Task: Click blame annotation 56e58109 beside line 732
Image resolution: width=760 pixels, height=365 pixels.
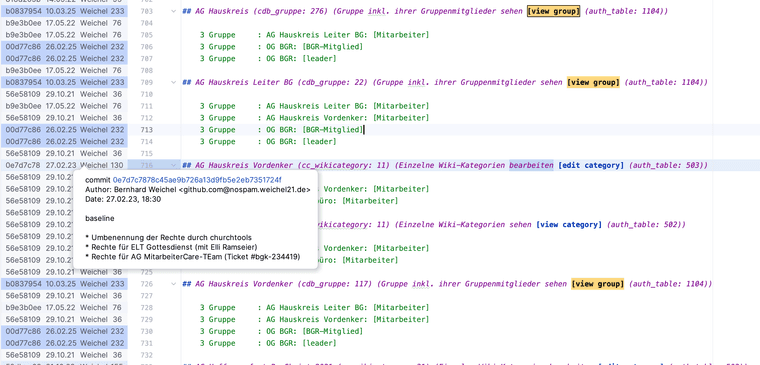Action: coord(64,355)
